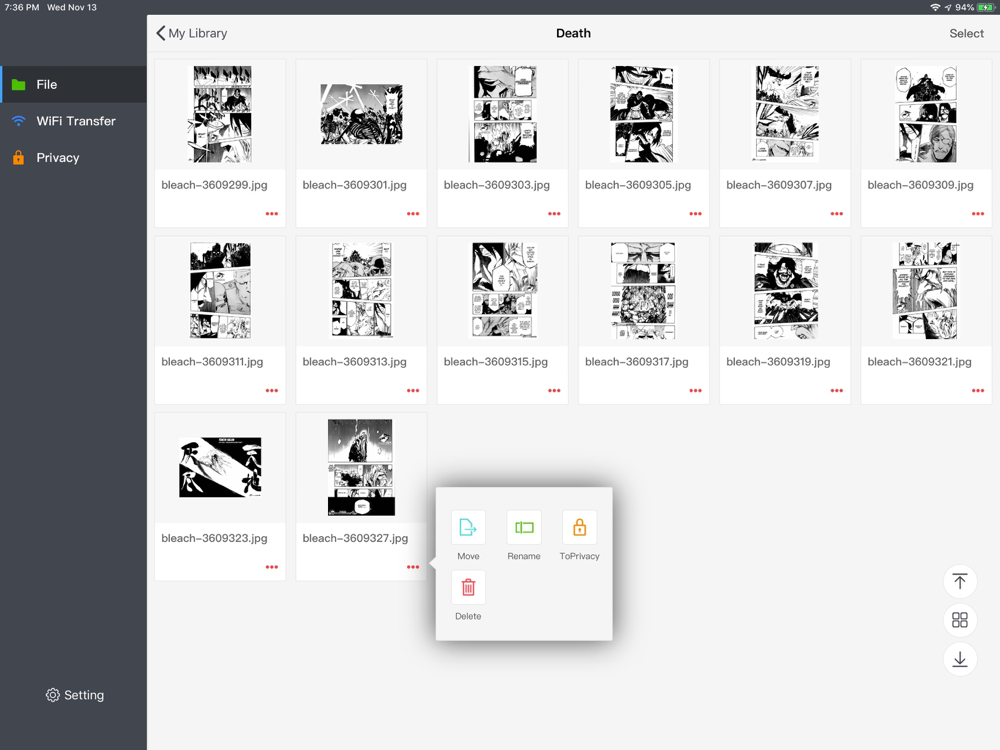Viewport: 1000px width, 750px height.
Task: Tap the filename bleach-3609305.jpg
Action: tap(638, 185)
